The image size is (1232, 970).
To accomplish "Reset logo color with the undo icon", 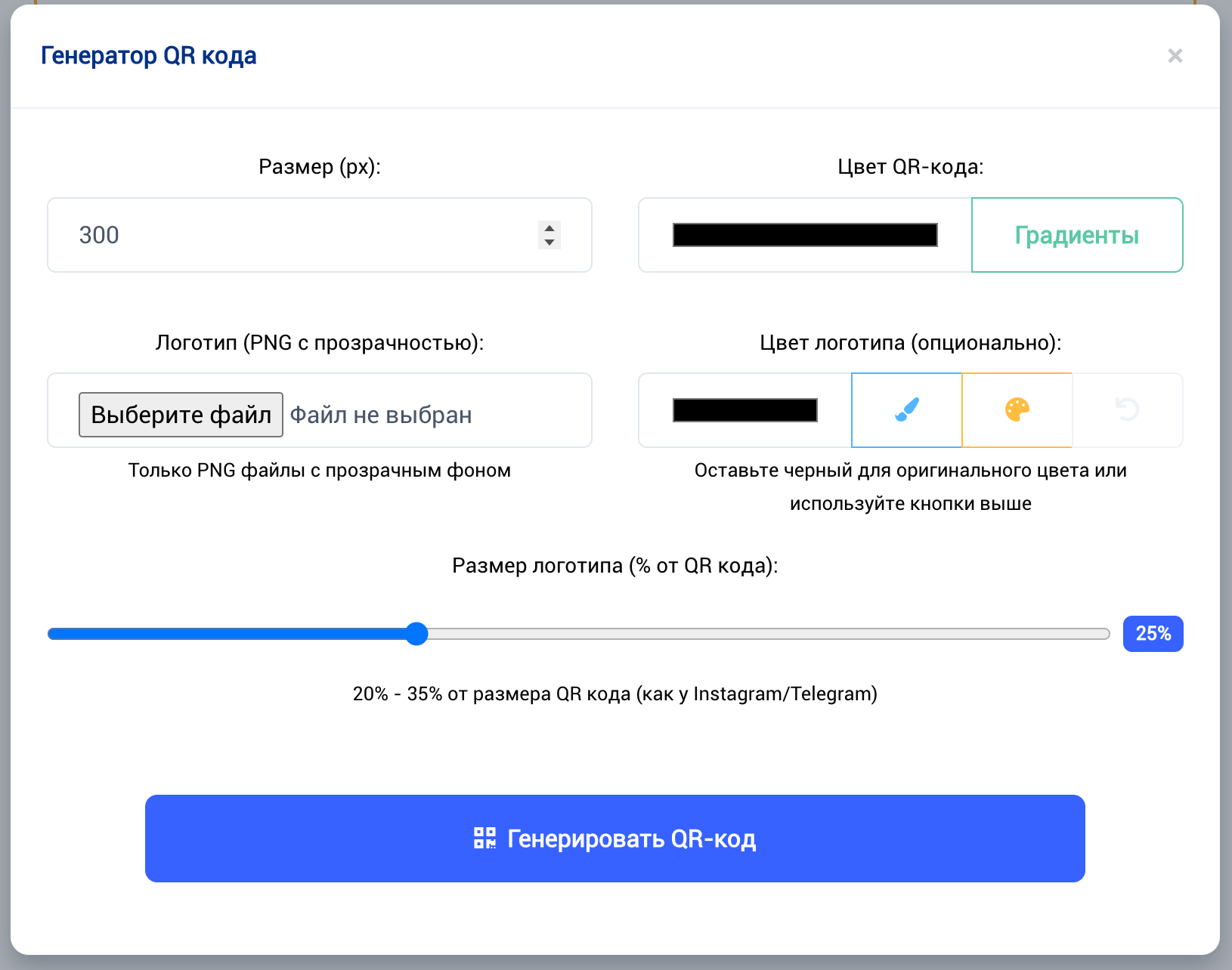I will (1127, 410).
